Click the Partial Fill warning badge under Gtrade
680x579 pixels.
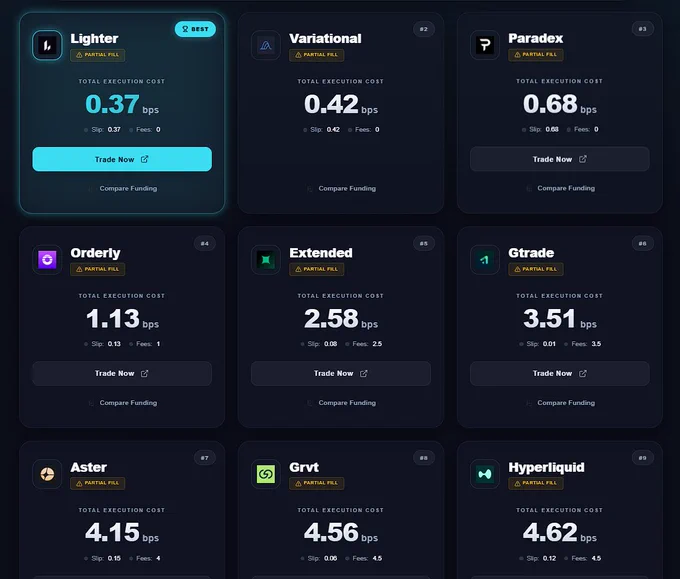[x=536, y=269]
